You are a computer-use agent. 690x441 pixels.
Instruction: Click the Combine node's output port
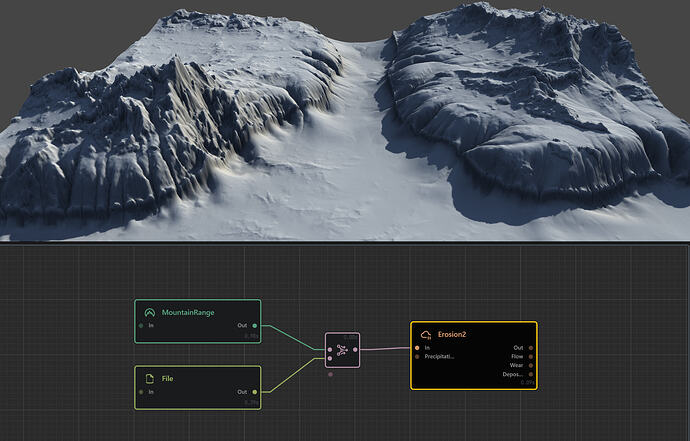[355, 350]
